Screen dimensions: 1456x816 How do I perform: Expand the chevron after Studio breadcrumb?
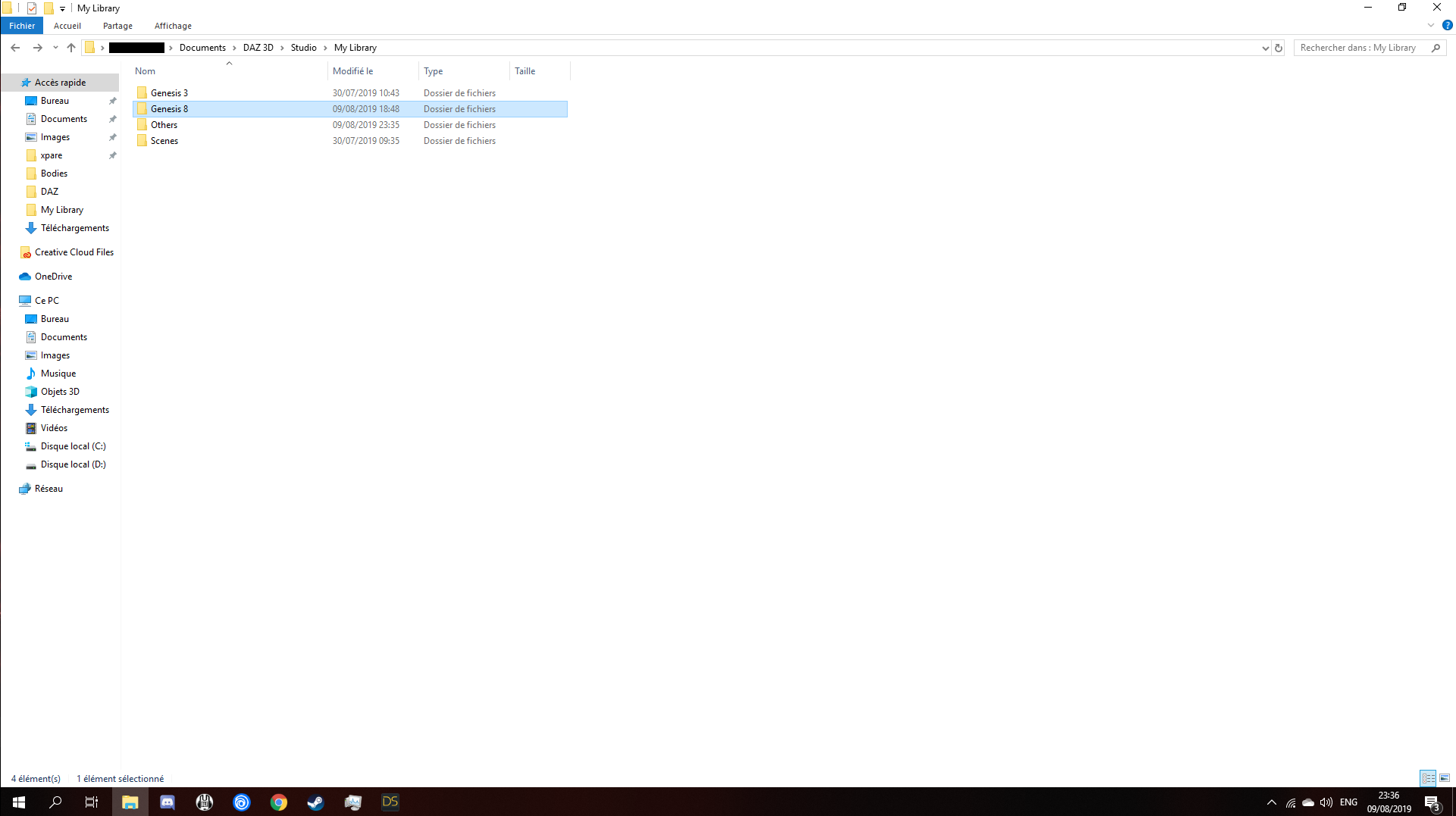(326, 48)
